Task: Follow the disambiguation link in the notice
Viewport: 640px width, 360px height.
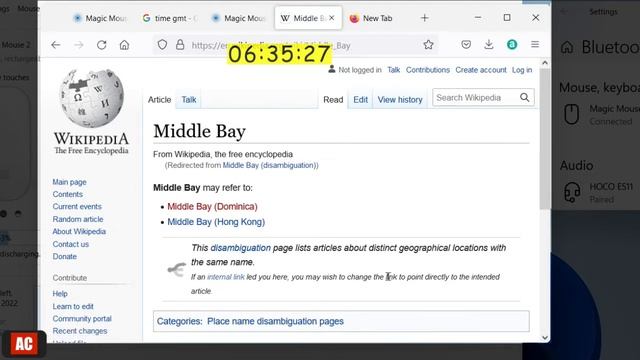Action: [x=240, y=248]
